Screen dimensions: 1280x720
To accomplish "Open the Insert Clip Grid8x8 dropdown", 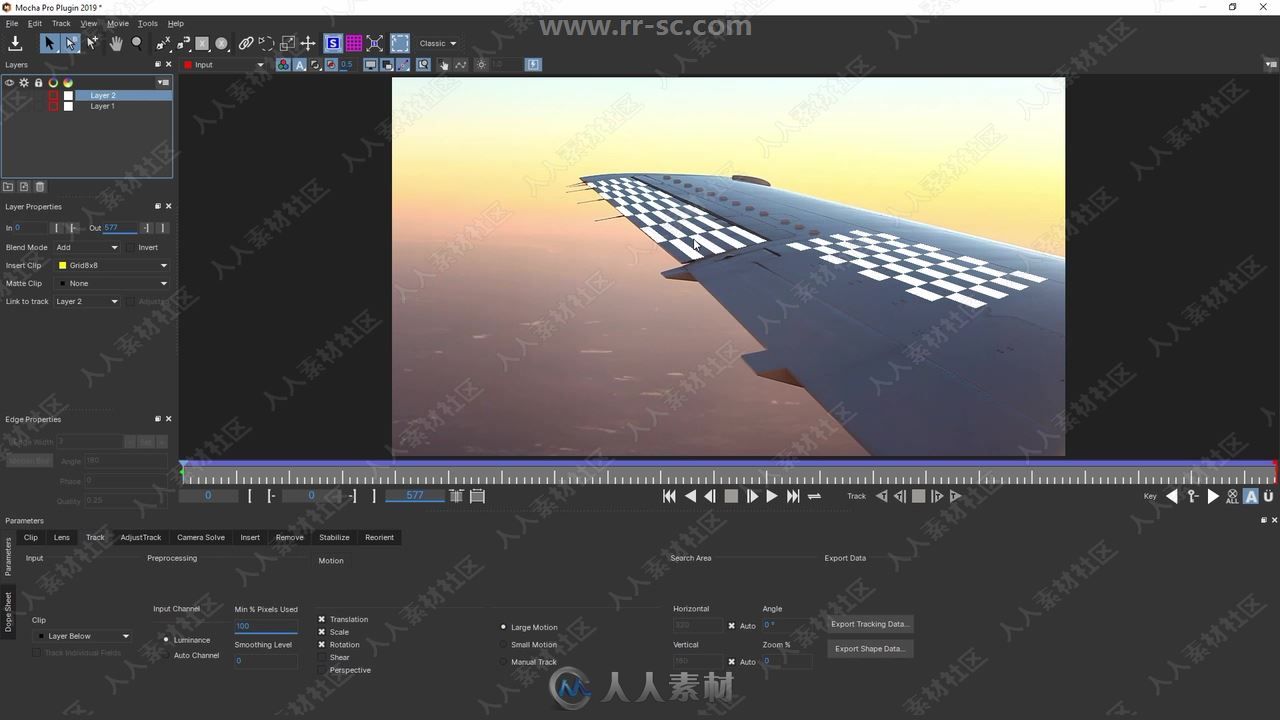I will point(113,266).
